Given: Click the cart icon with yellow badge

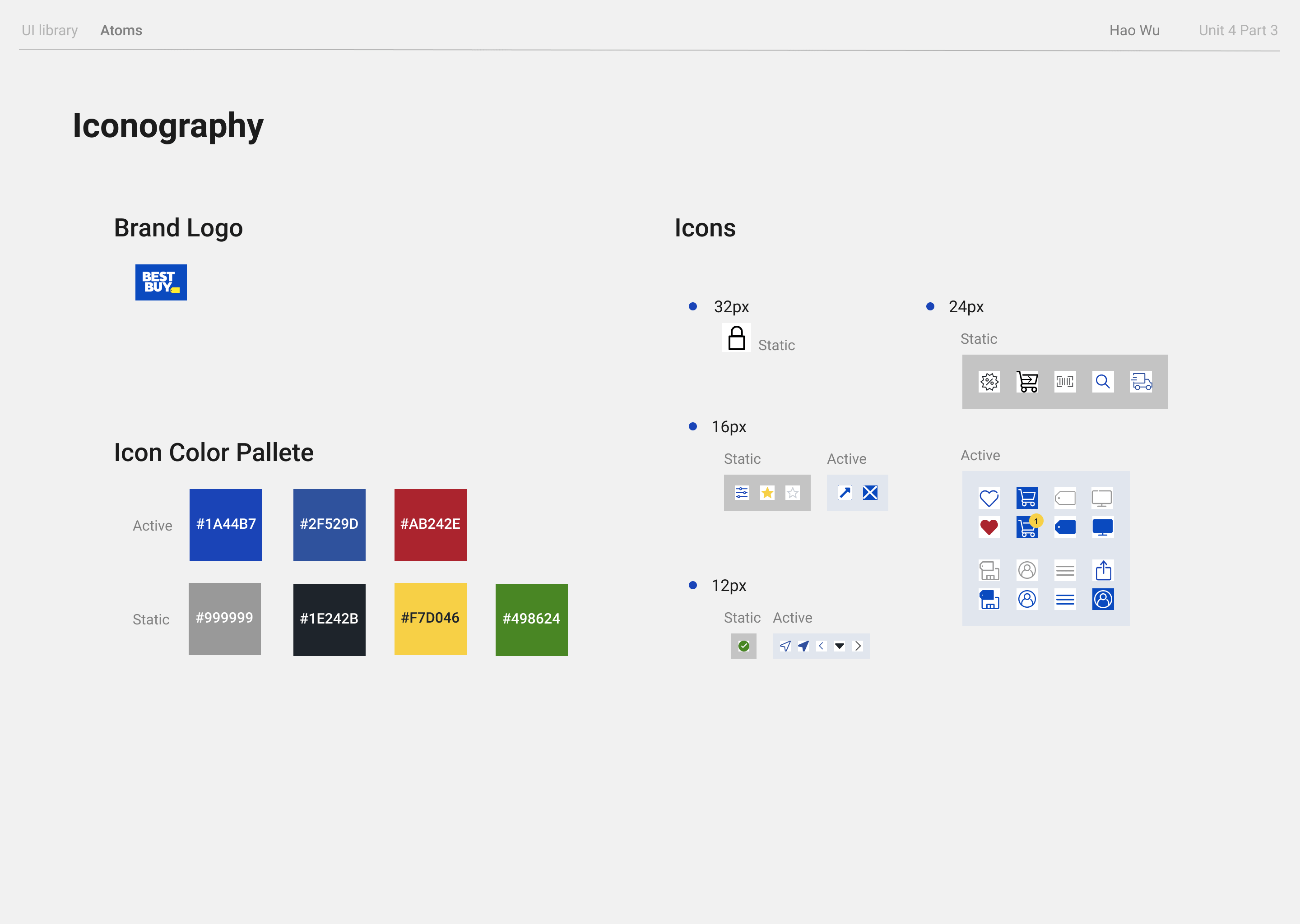Looking at the screenshot, I should 1027,527.
